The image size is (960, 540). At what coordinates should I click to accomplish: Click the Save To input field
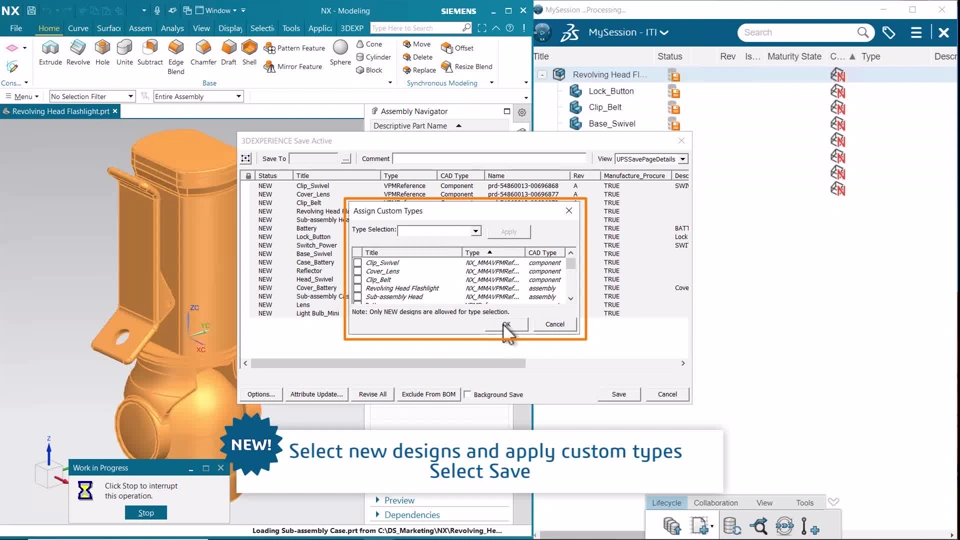click(x=315, y=159)
